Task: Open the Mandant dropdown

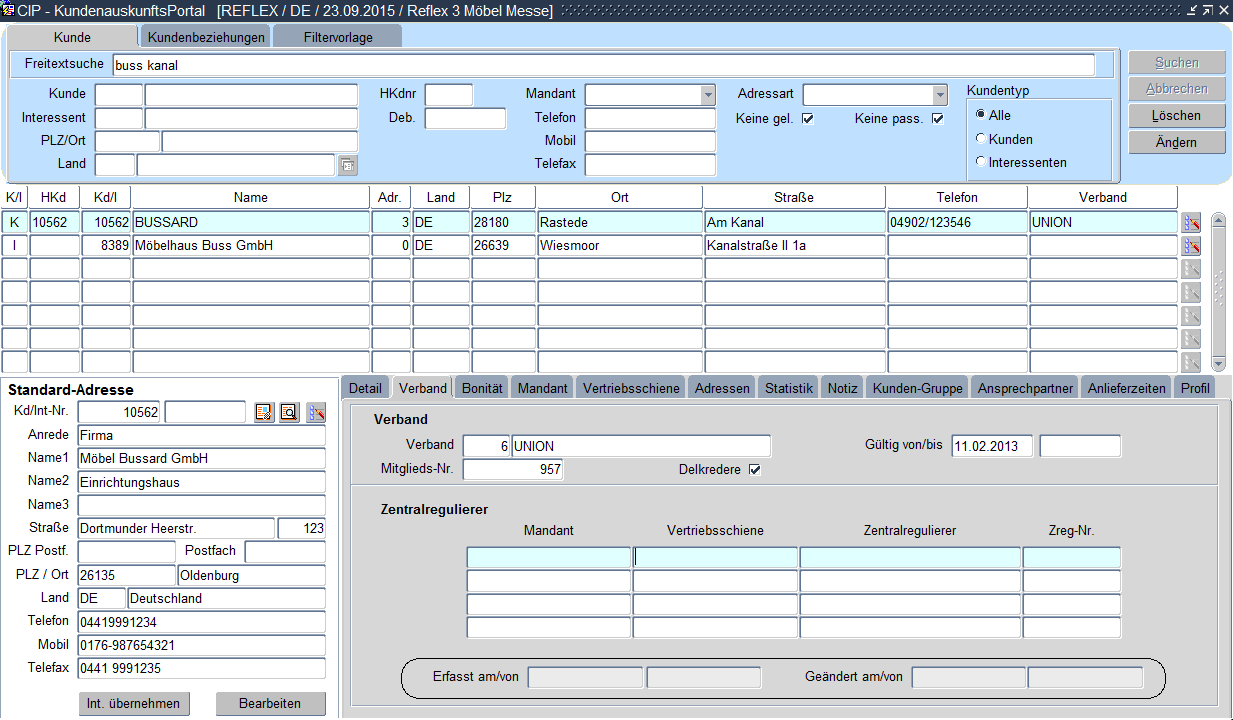Action: click(708, 95)
